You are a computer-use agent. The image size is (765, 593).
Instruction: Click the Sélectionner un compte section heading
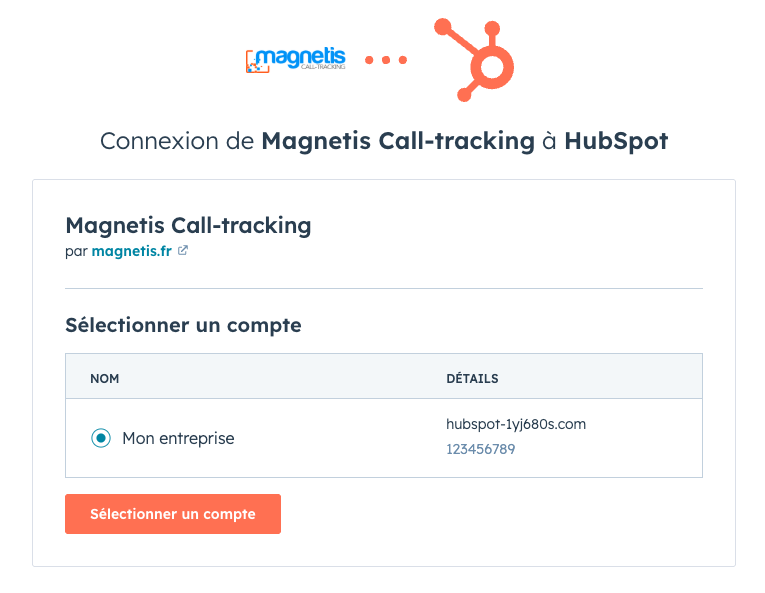tap(183, 325)
